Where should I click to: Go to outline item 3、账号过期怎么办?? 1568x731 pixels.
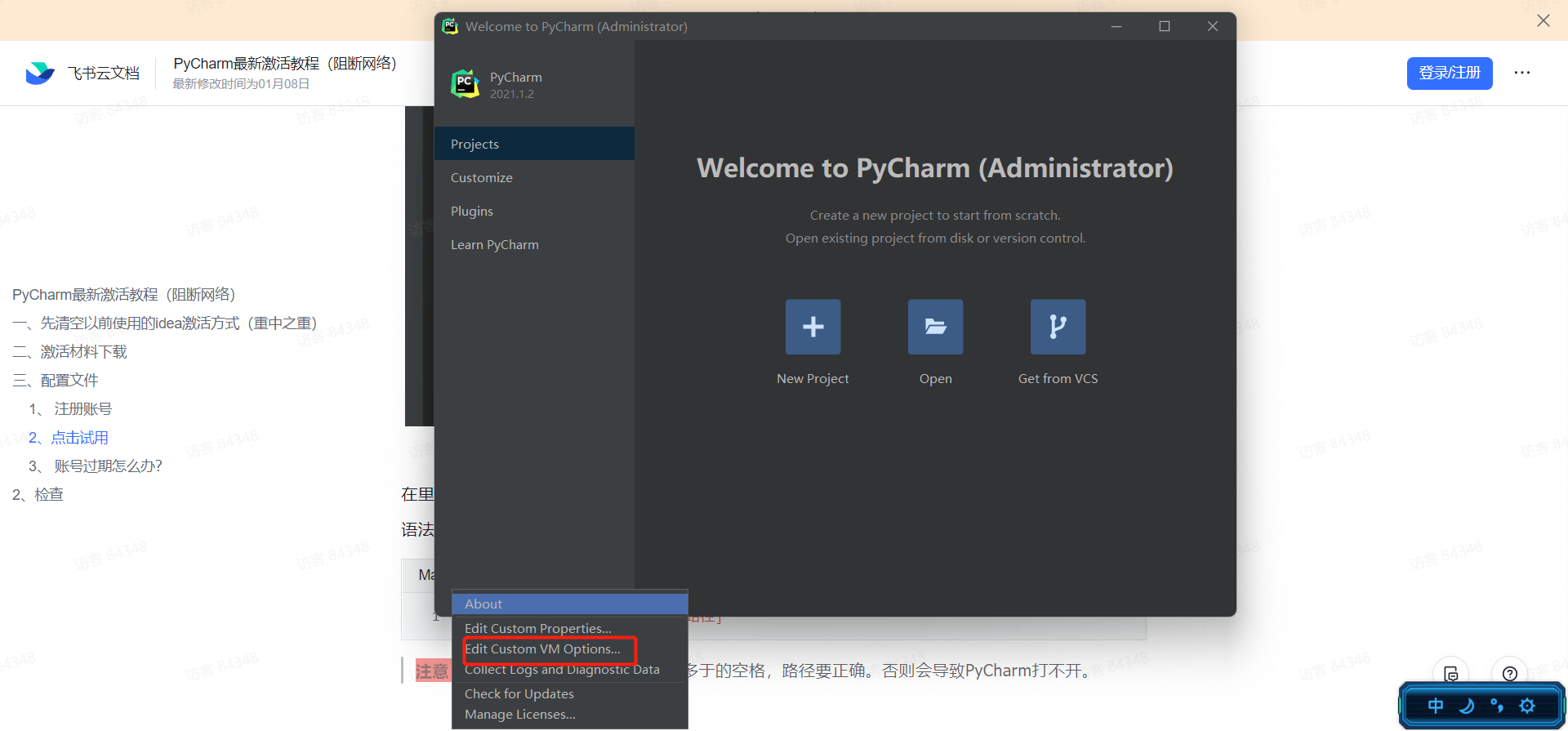click(x=96, y=466)
